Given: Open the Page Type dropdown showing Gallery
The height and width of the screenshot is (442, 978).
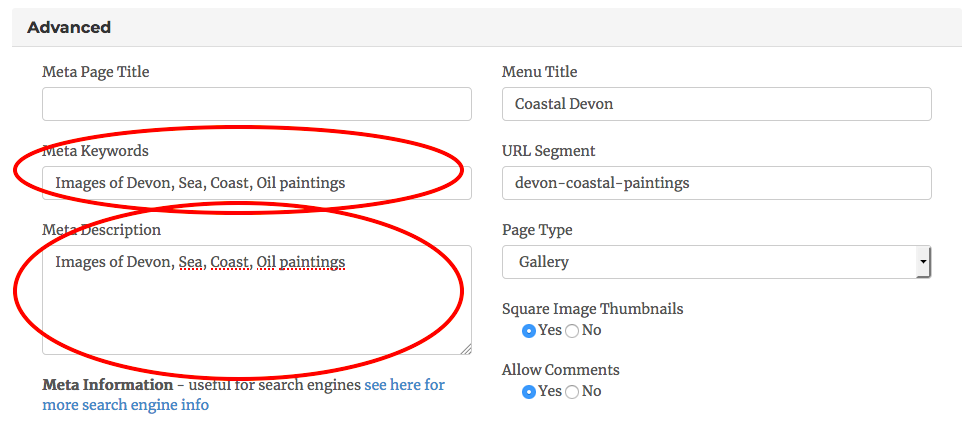Looking at the screenshot, I should pos(716,262).
